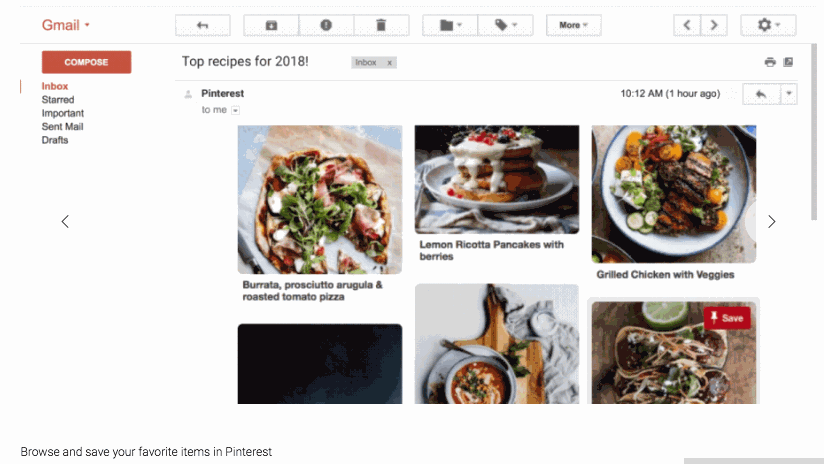Open the Starred folder
824x464 pixels.
click(x=57, y=100)
